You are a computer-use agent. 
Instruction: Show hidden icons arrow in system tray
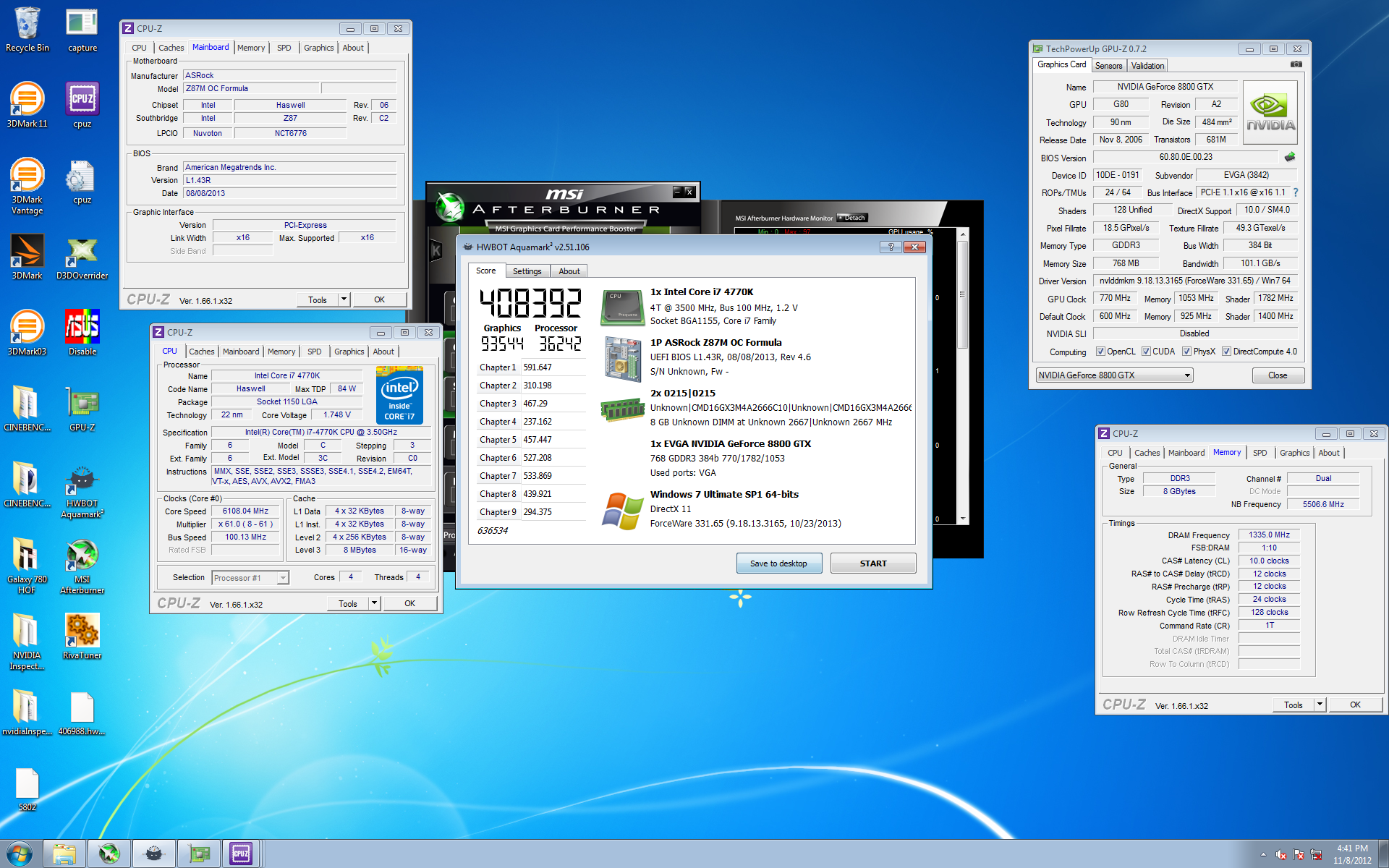pyautogui.click(x=1263, y=854)
